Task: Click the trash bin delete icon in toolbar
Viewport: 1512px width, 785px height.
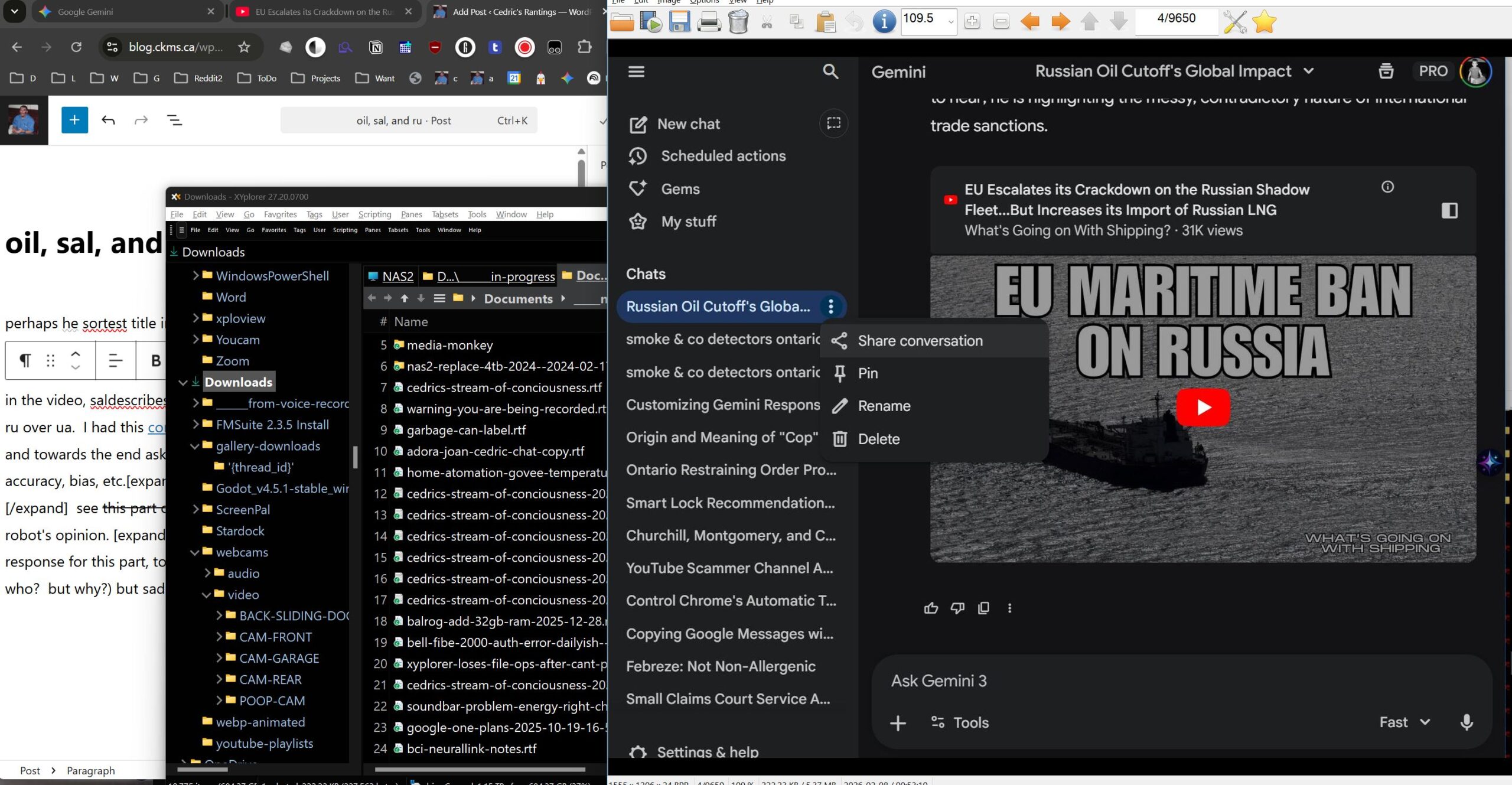Action: click(738, 22)
